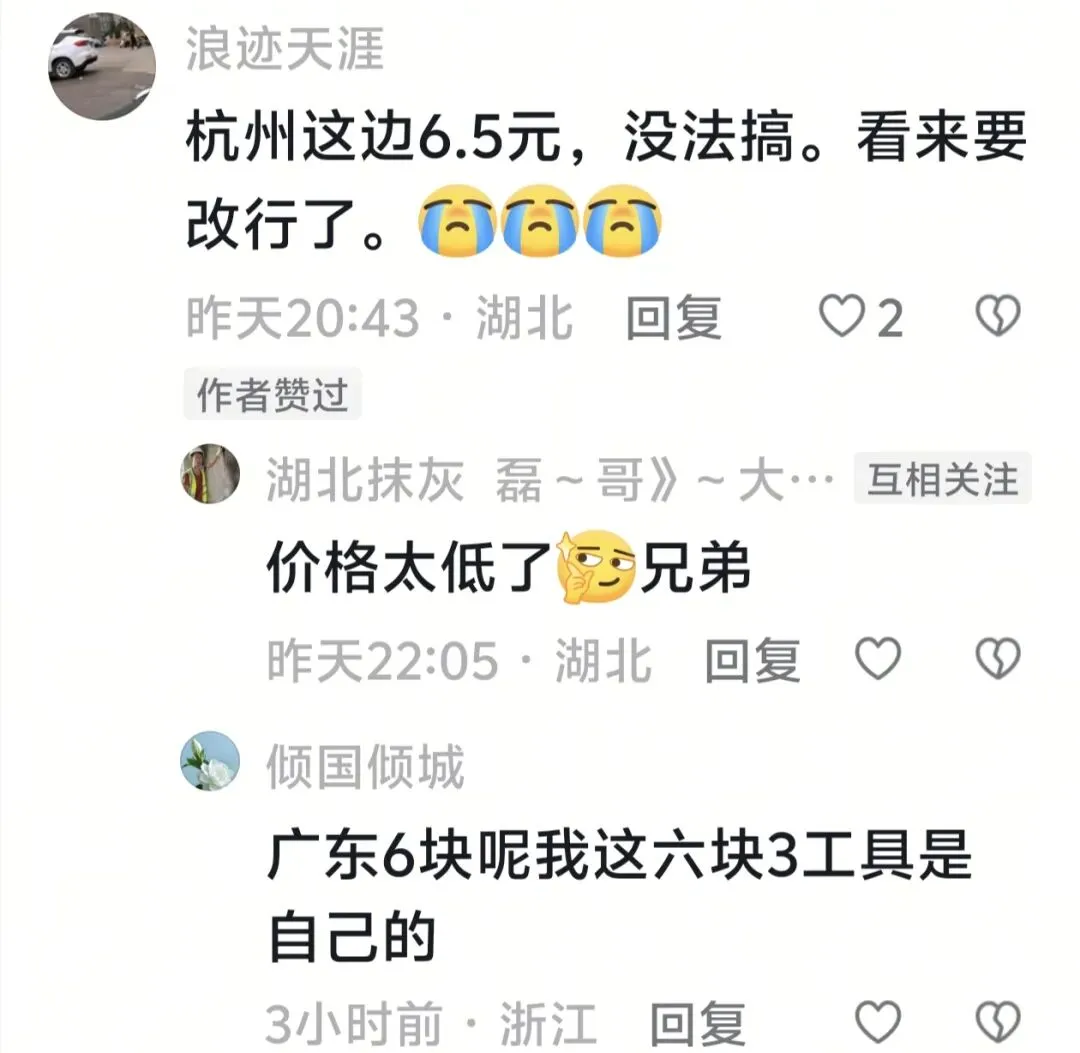The height and width of the screenshot is (1053, 1080).
Task: Dislike 倾国倾城's comment broken heart icon
Action: pyautogui.click(x=998, y=1021)
